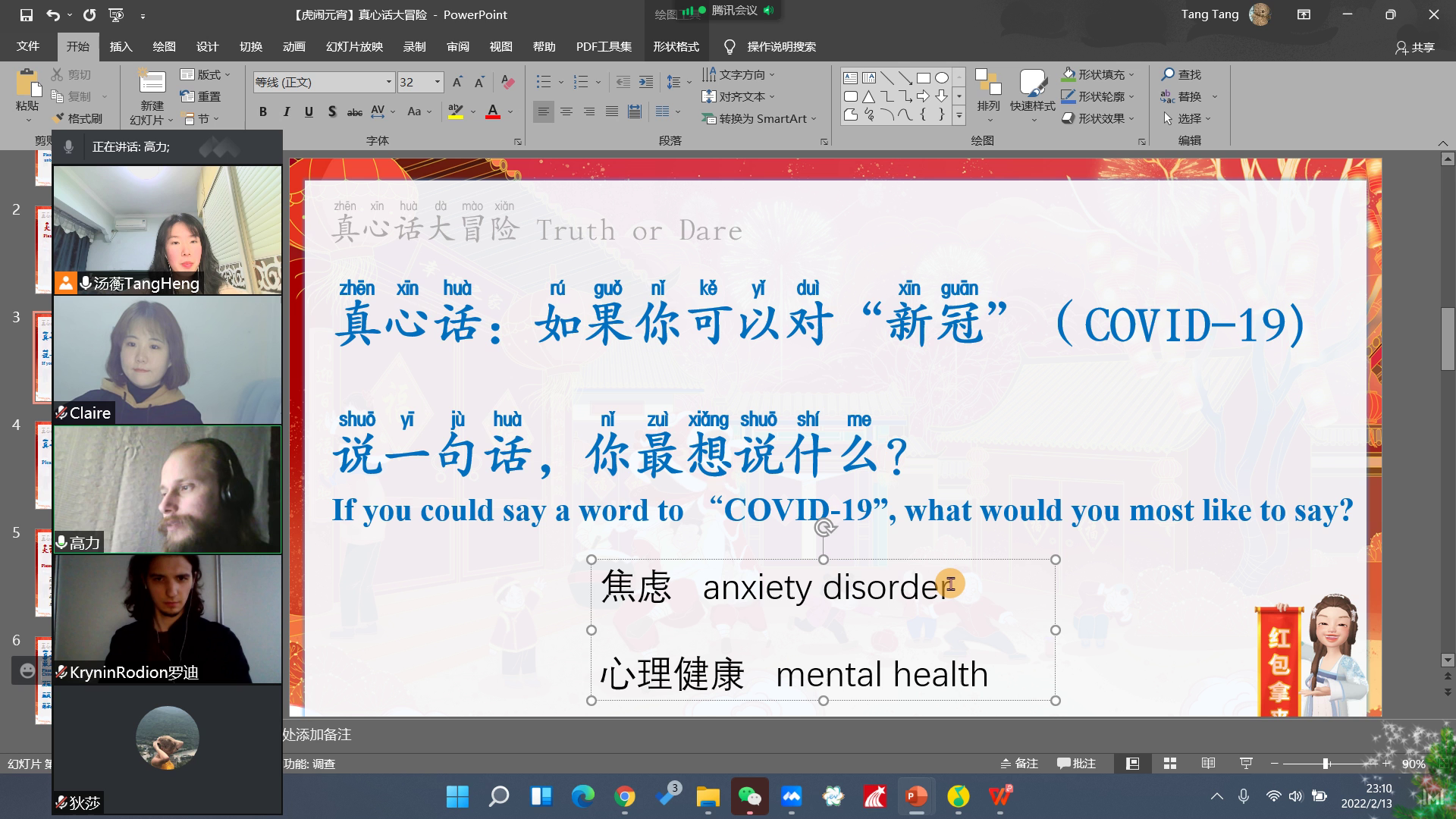Start slideshow from status bar icon
The width and height of the screenshot is (1456, 819).
[1246, 764]
